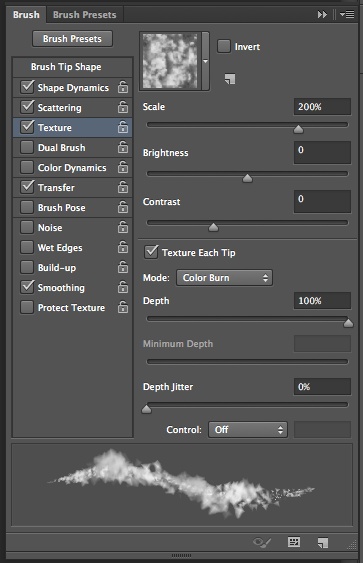Click the lock icon beside Smoothing
Screen dimensions: 363x563
pyautogui.click(x=123, y=287)
